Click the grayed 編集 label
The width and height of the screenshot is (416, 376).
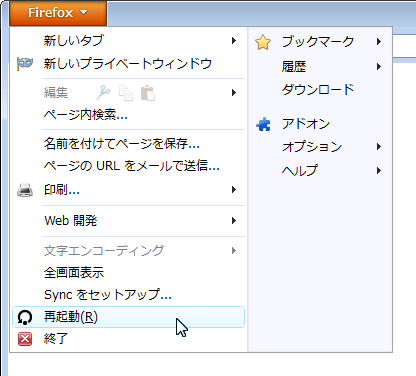(56, 92)
